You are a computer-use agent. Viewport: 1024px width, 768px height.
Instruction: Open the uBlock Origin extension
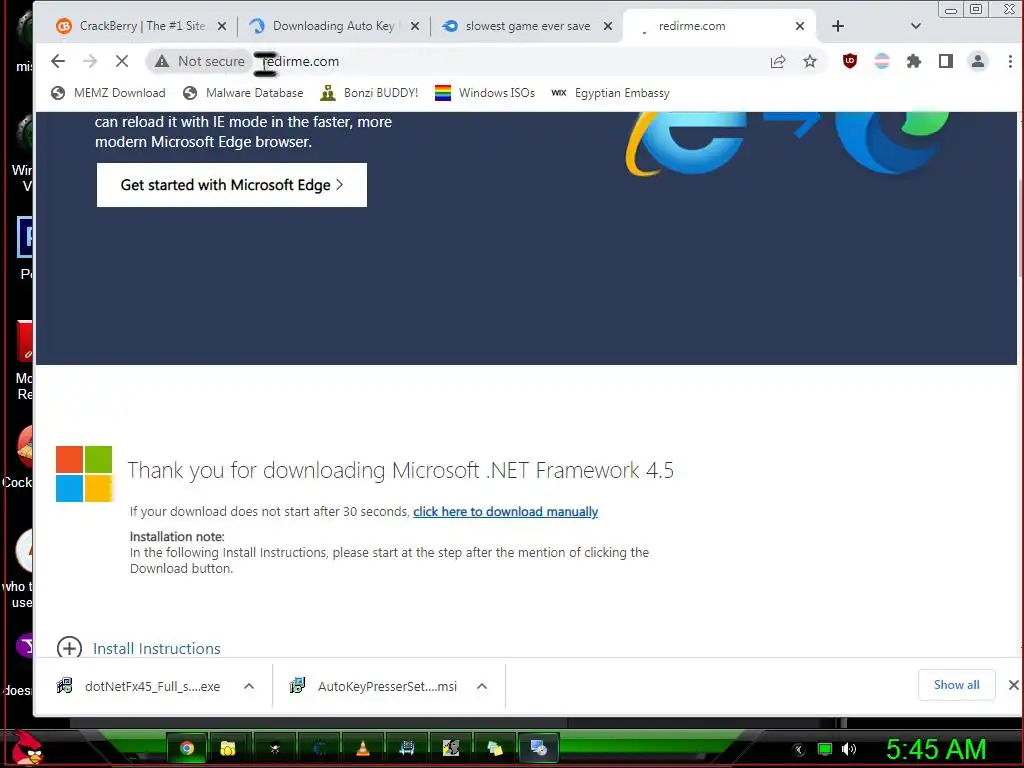pyautogui.click(x=850, y=61)
